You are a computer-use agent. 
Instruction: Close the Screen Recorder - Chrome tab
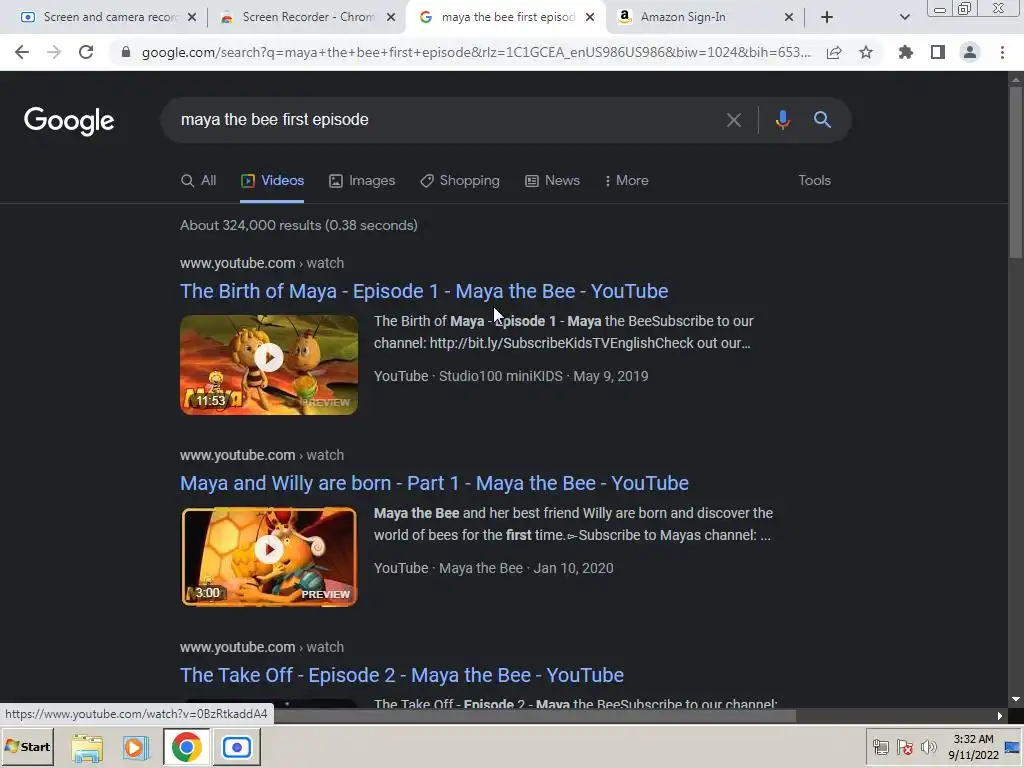(x=391, y=18)
